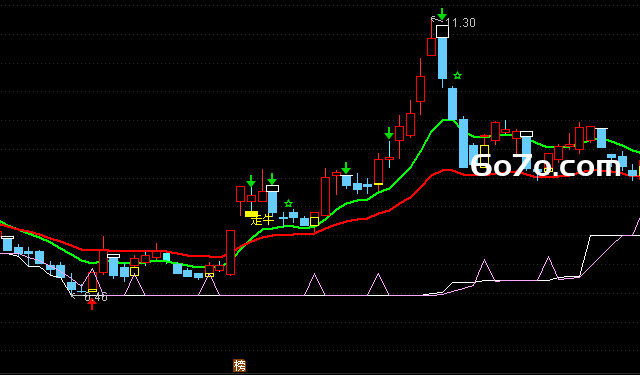
Task: Click the 11.30 high price label
Action: point(461,23)
